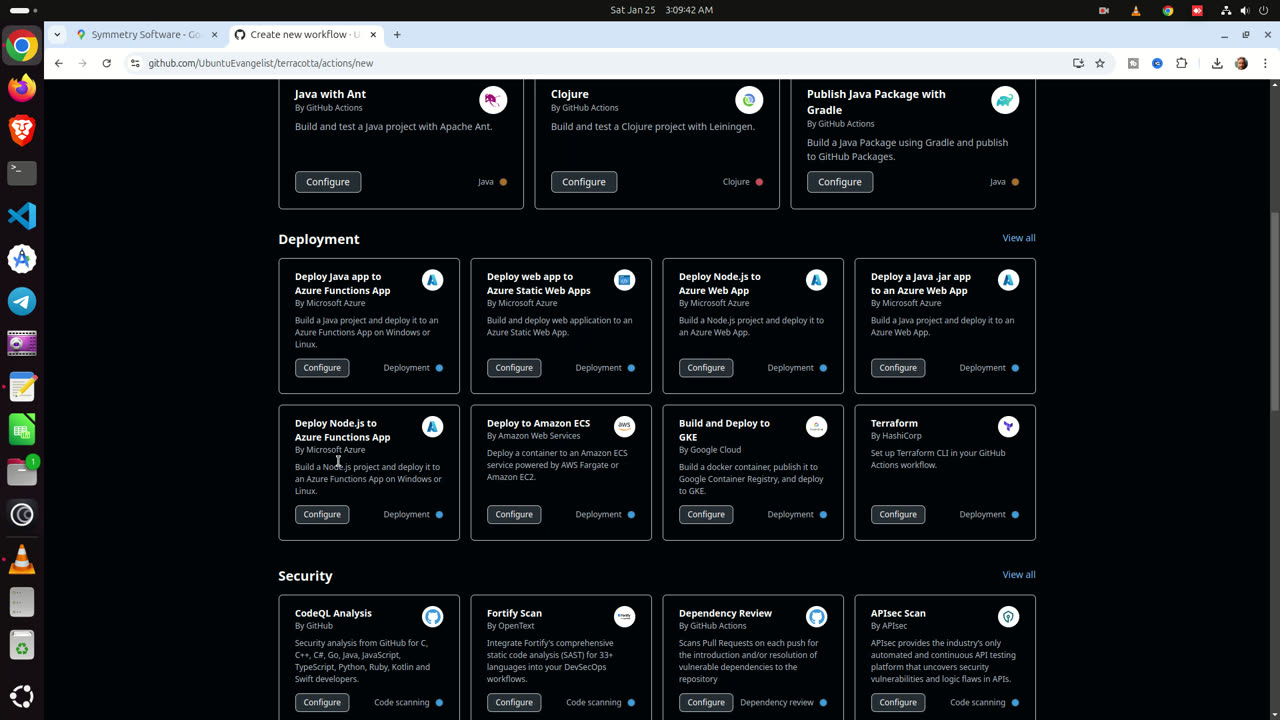Open the system volume indicator

pyautogui.click(x=1245, y=10)
